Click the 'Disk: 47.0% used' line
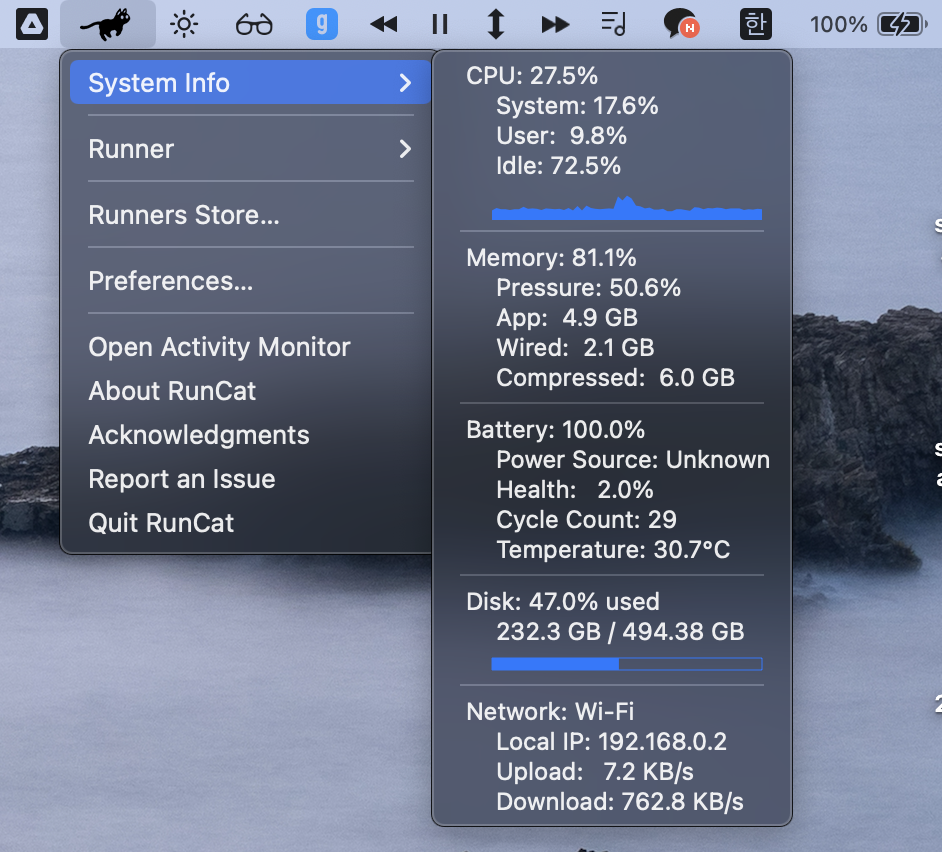 point(563,601)
